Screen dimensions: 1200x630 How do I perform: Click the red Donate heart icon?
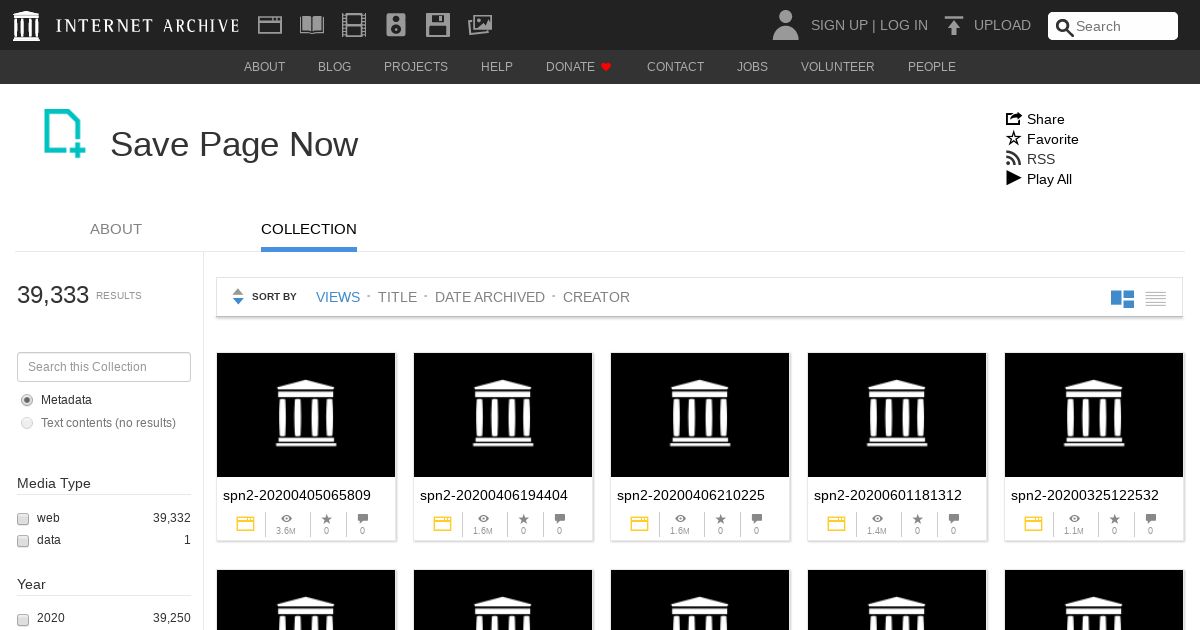tap(606, 67)
